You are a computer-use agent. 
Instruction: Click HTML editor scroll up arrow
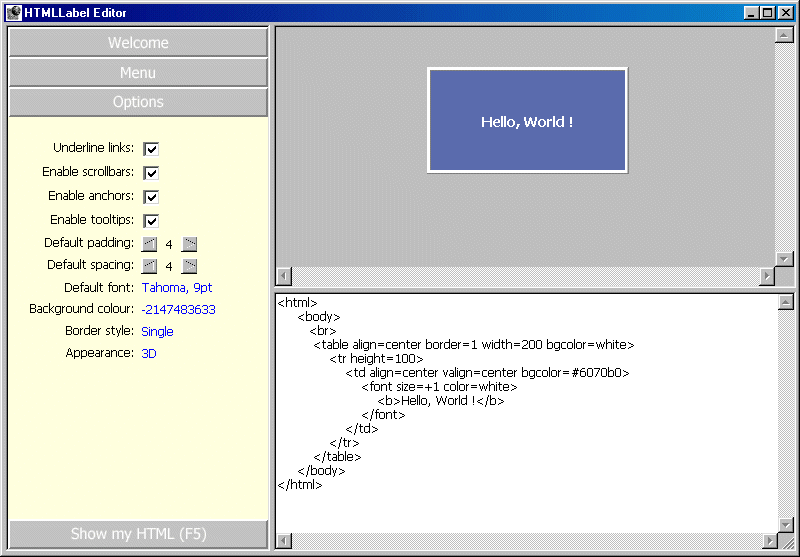[786, 302]
